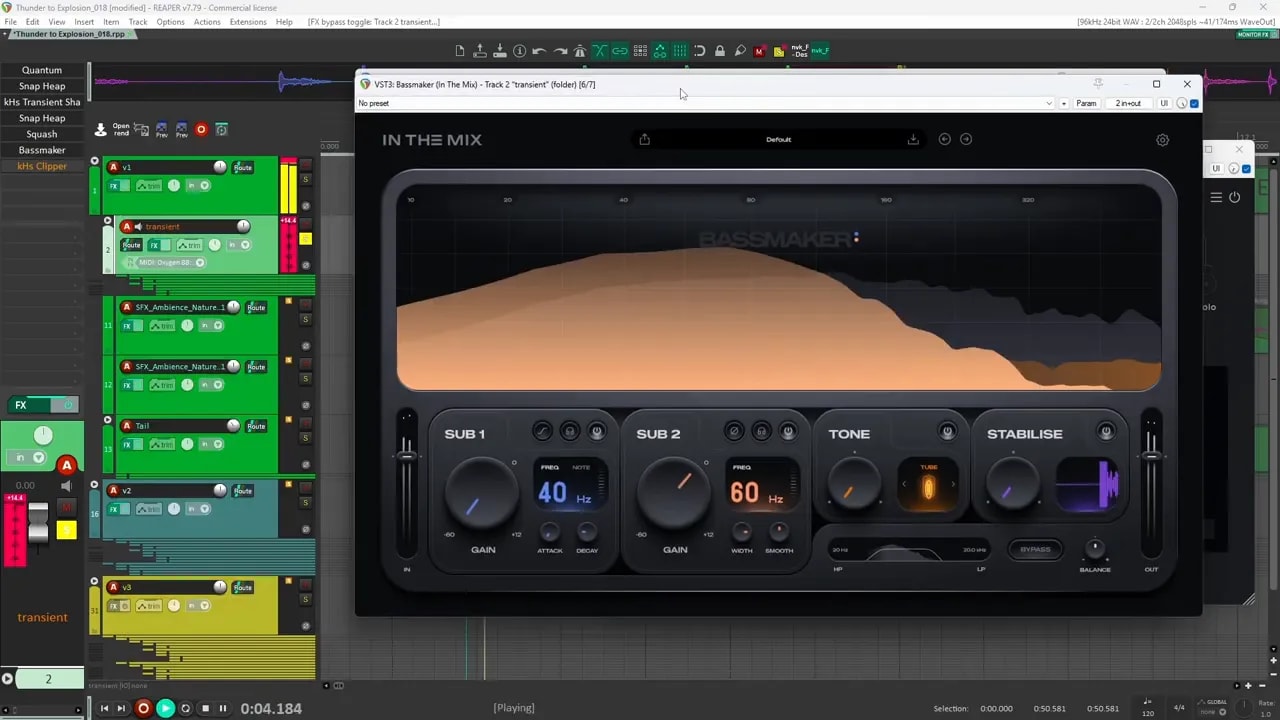Open the Insert menu
The image size is (1280, 720).
84,22
